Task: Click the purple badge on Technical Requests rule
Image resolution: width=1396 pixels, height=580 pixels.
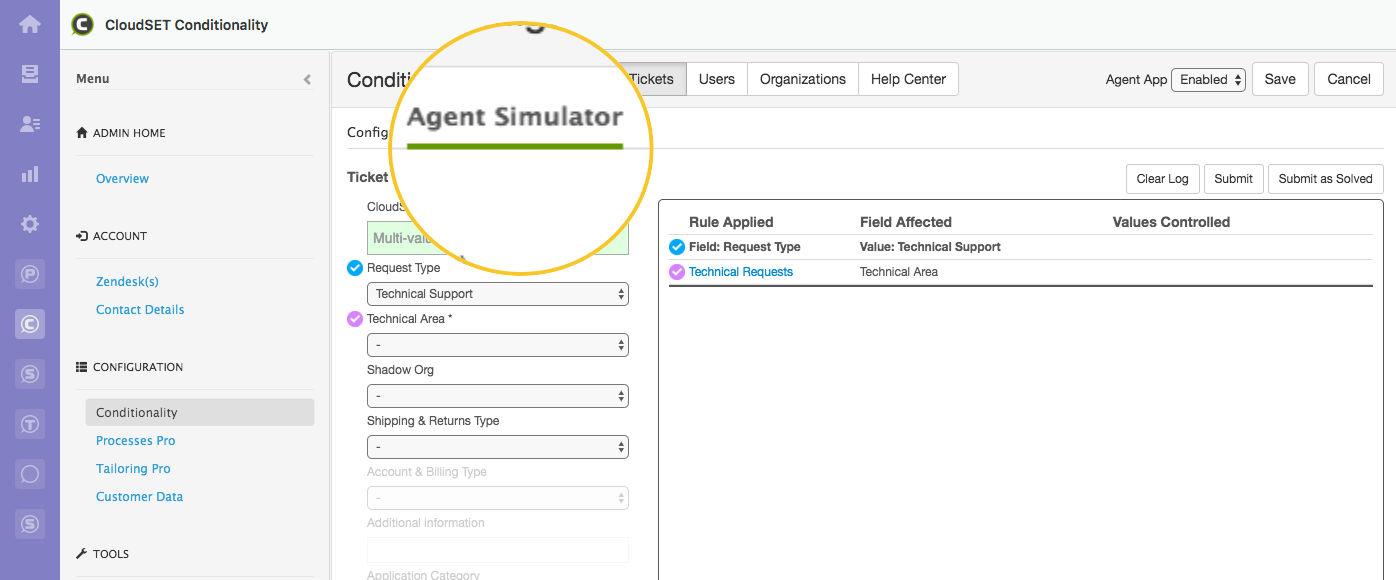Action: (675, 271)
